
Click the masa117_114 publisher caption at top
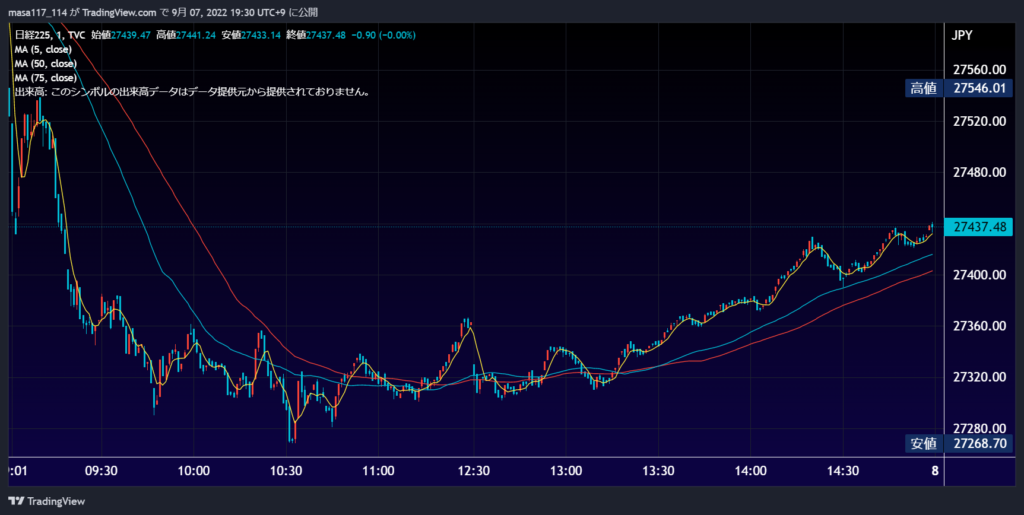163,12
